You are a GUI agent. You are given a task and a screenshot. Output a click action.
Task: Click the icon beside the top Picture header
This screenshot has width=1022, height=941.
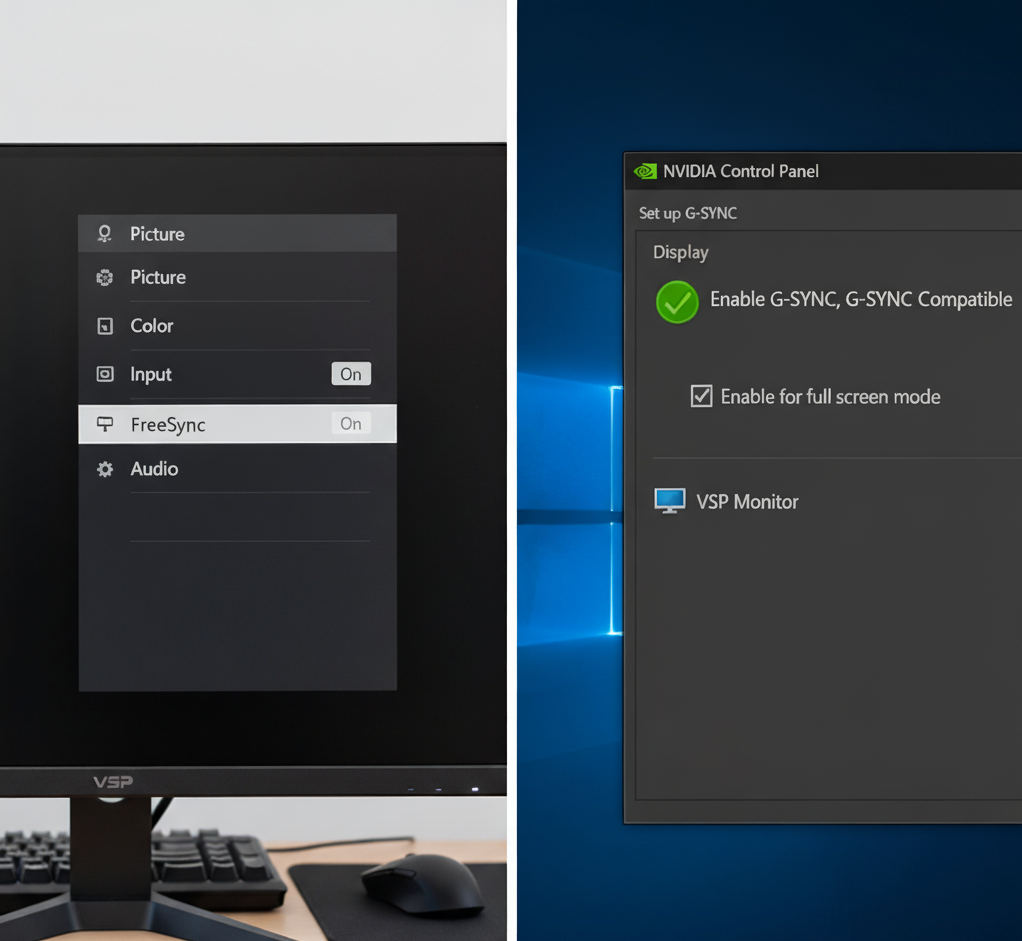(x=105, y=234)
